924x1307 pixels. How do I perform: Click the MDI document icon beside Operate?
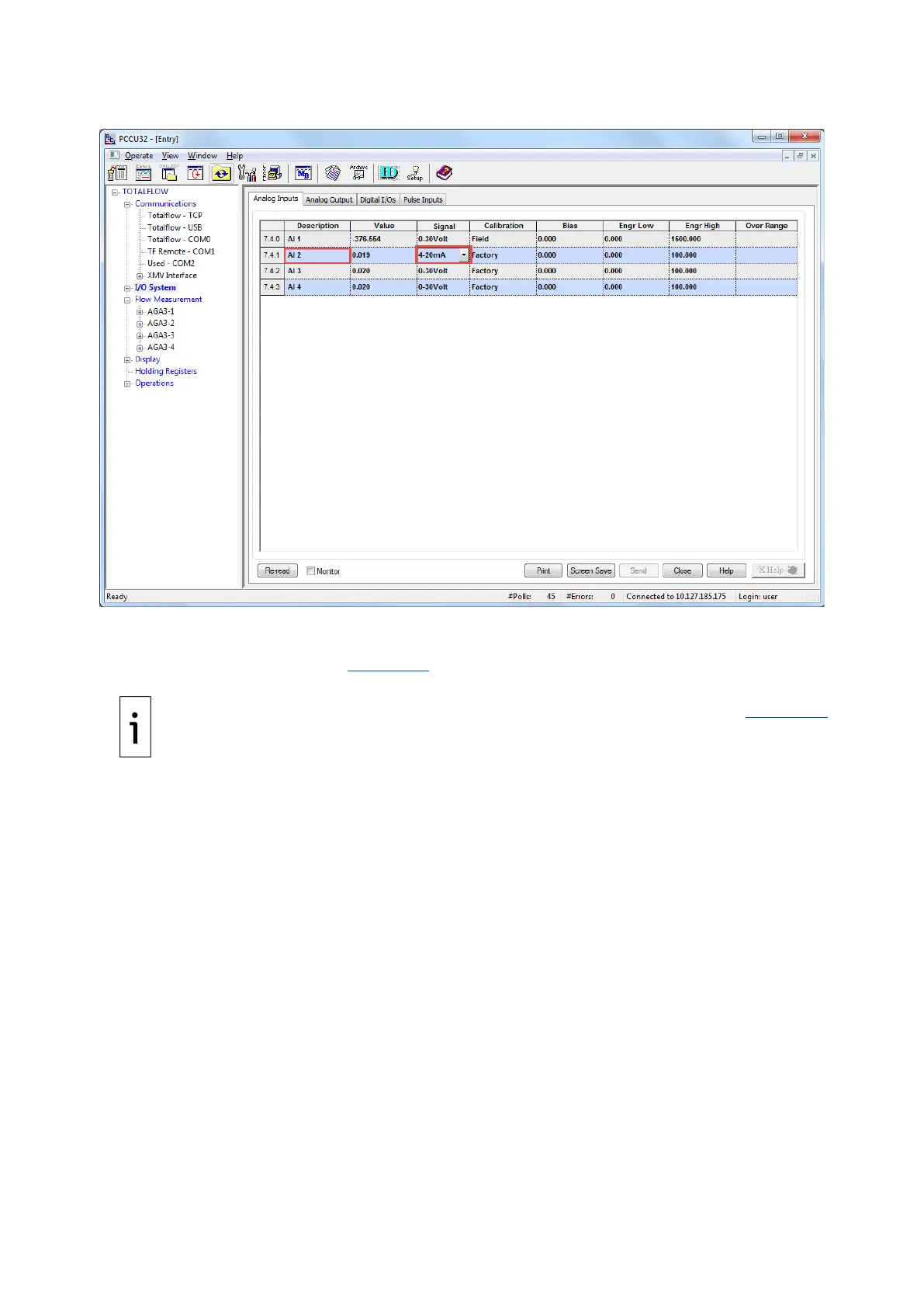[x=114, y=155]
